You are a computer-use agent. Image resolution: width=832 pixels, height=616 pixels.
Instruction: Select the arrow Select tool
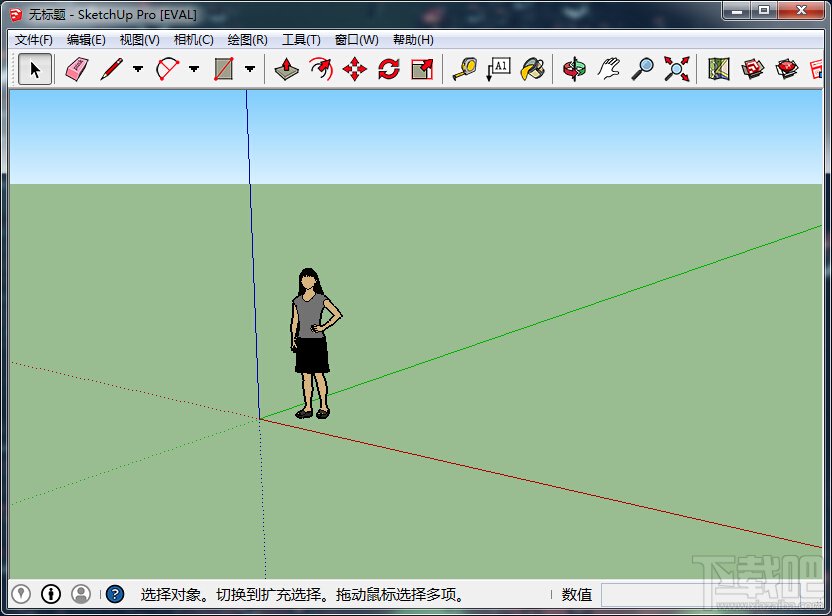[x=35, y=69]
